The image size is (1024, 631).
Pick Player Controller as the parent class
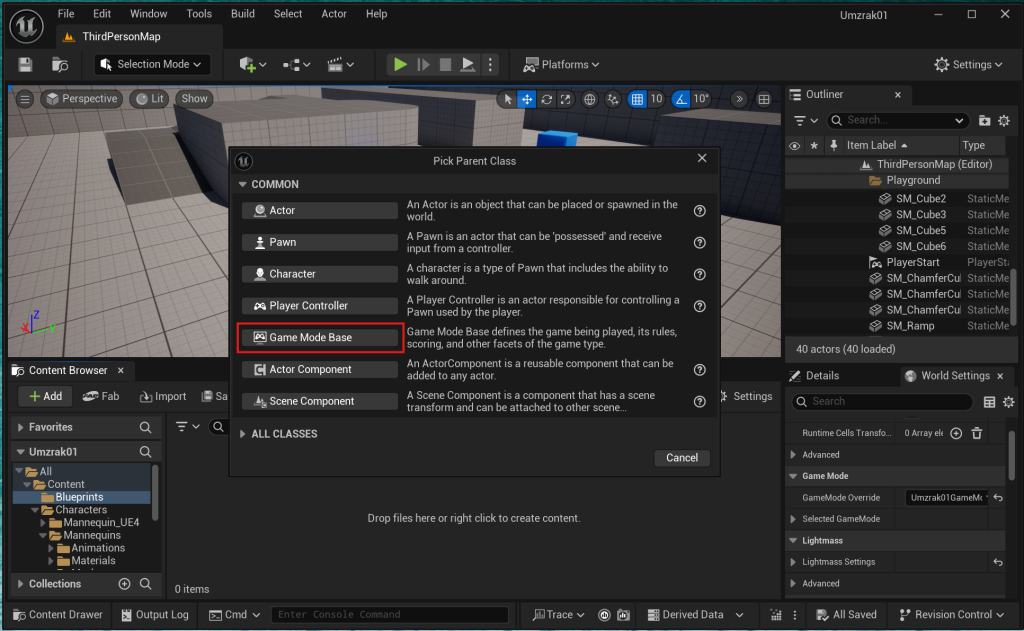pos(320,306)
